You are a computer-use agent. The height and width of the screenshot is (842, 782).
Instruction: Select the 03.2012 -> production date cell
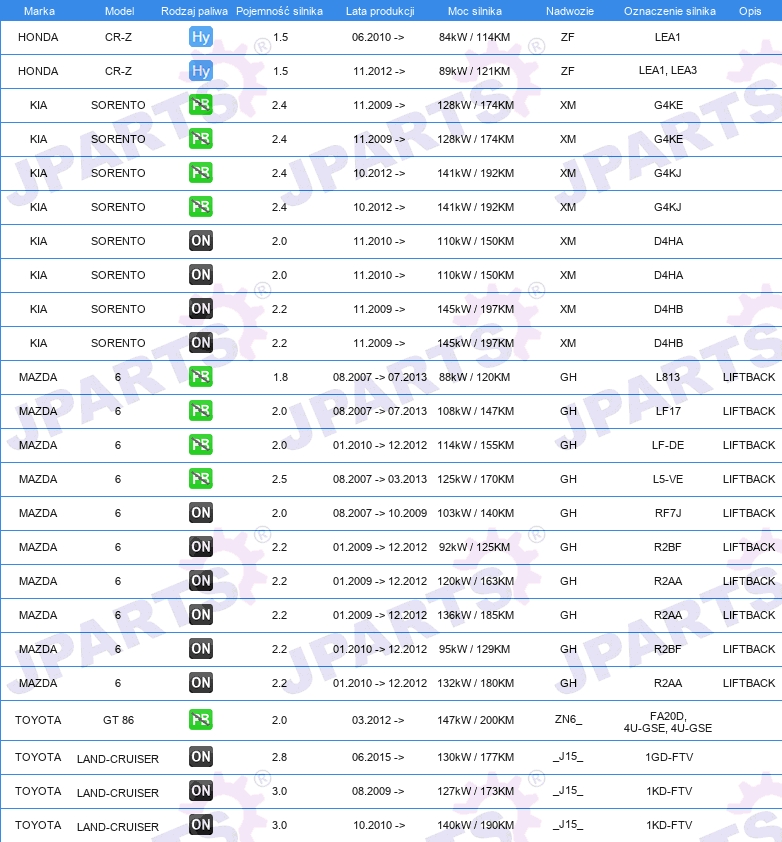point(378,720)
